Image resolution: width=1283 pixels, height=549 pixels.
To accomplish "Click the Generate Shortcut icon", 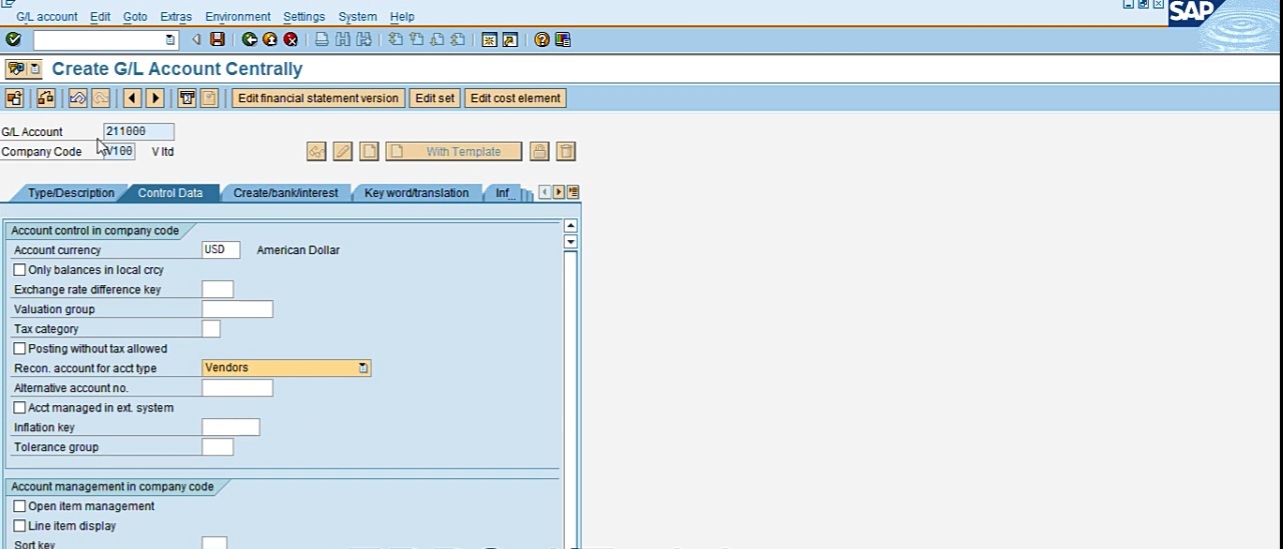I will (510, 40).
